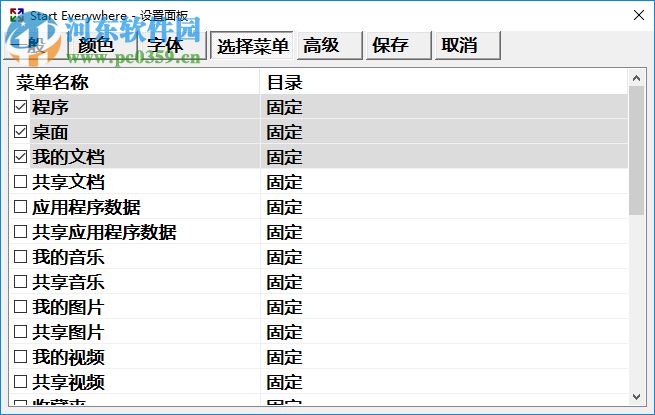The image size is (655, 415).
Task: Tick the 应用程序数据 checkbox
Action: 20,206
